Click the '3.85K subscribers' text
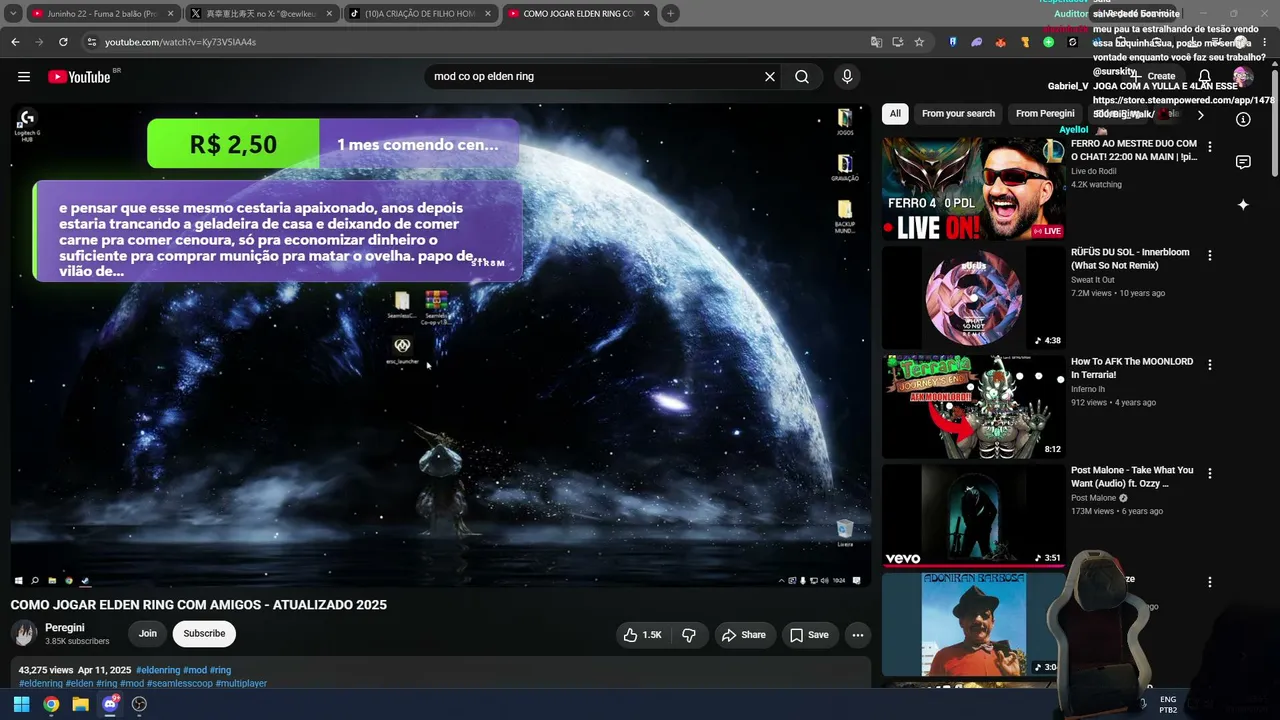This screenshot has height=720, width=1280. [77, 642]
